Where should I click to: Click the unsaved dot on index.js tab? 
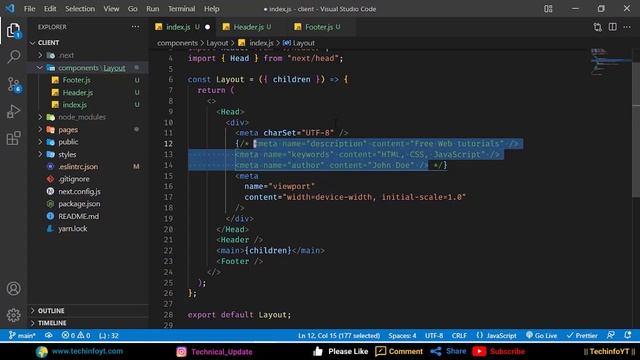(207, 27)
